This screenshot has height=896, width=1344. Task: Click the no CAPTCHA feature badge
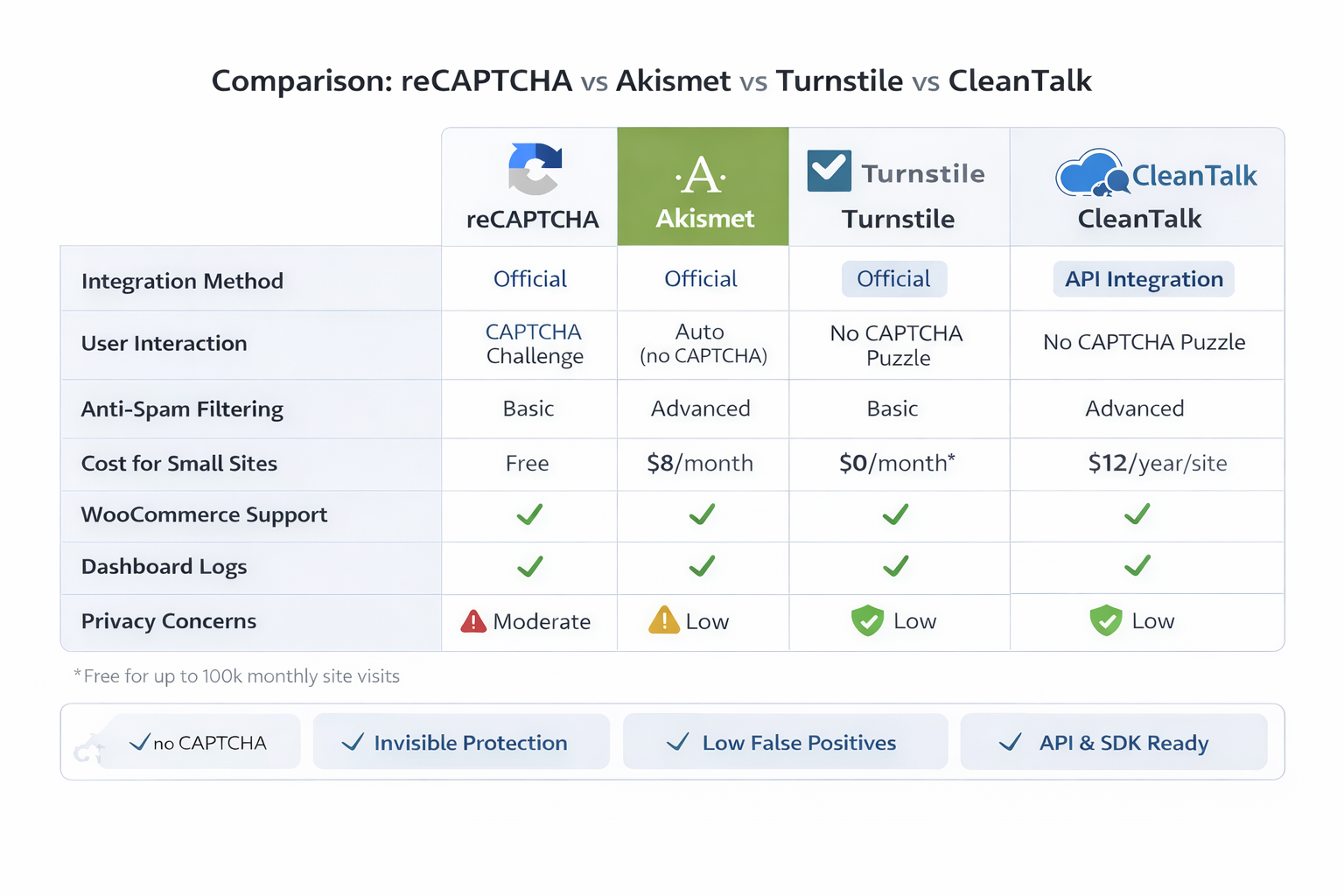(201, 742)
